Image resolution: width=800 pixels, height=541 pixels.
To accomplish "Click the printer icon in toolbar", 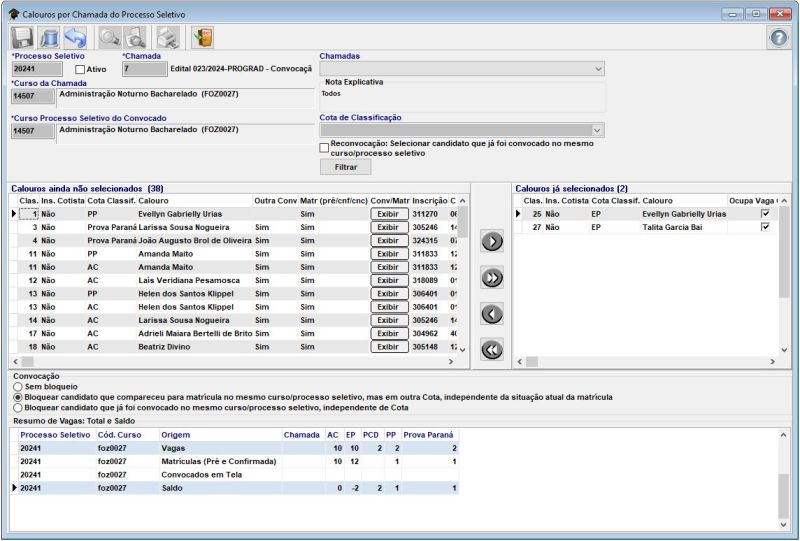I will click(168, 38).
